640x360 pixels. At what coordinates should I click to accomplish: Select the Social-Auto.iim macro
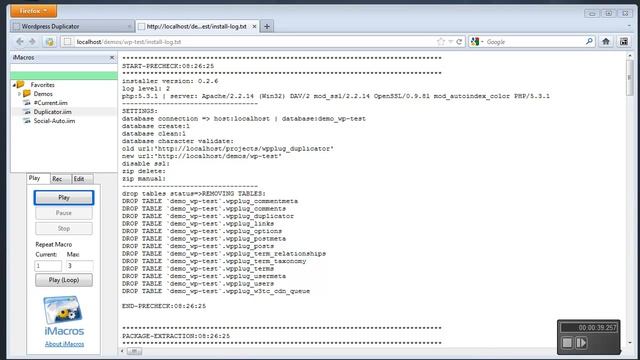[54, 121]
